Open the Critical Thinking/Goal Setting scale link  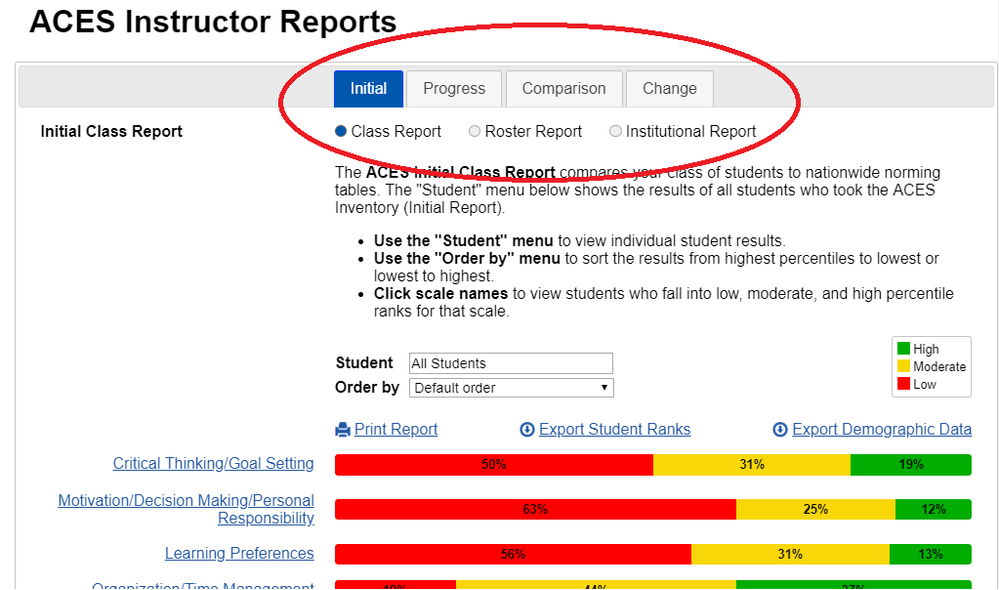coord(213,464)
